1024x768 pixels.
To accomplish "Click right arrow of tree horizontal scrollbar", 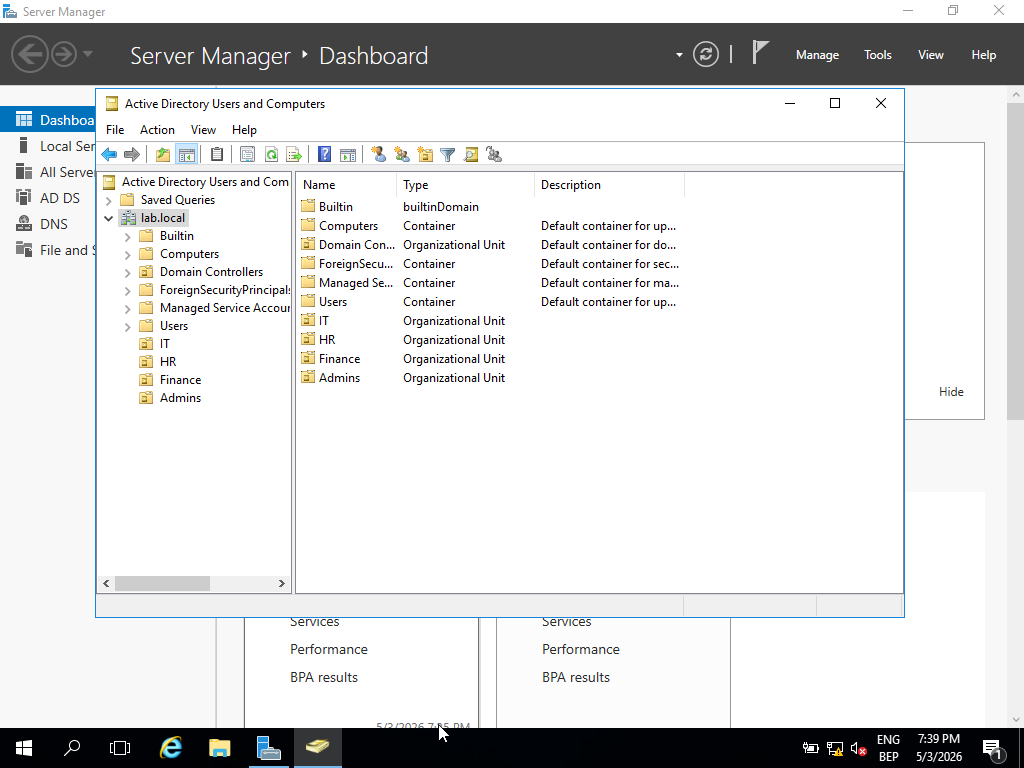I will pos(281,583).
